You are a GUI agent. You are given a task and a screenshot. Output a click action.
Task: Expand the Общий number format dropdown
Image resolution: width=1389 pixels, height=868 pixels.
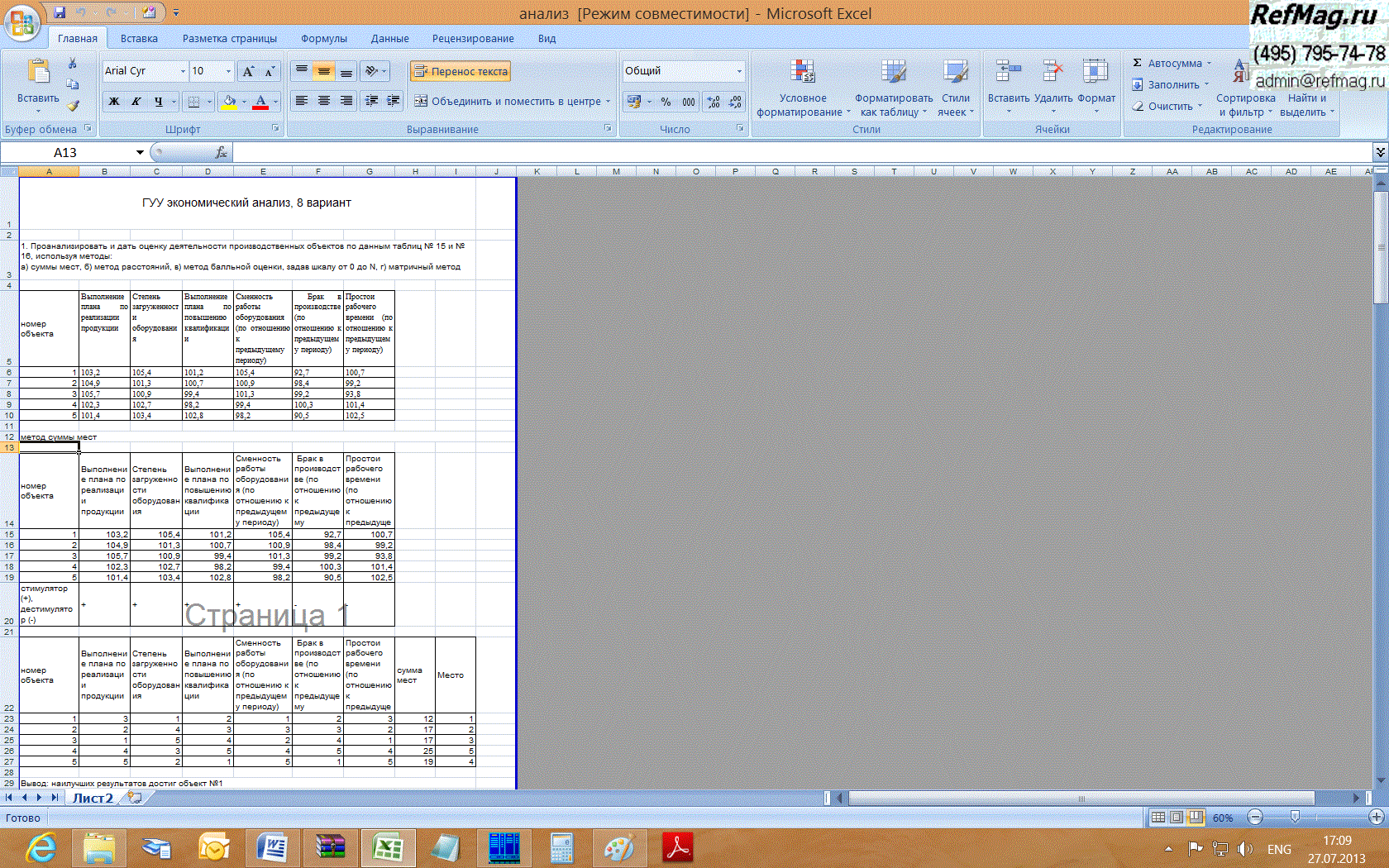(x=739, y=71)
